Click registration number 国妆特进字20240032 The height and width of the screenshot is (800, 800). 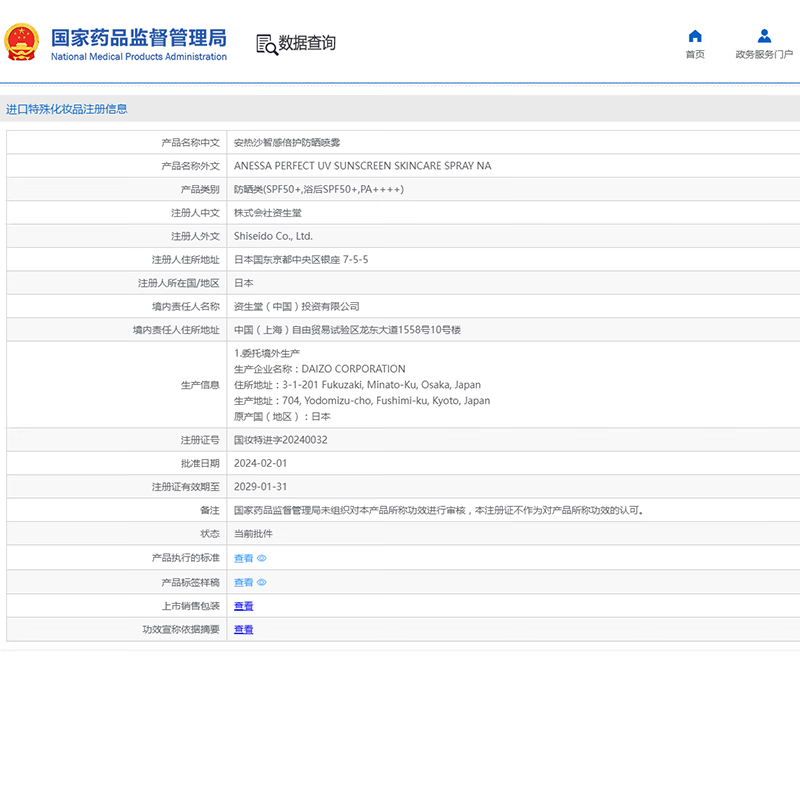click(x=280, y=440)
